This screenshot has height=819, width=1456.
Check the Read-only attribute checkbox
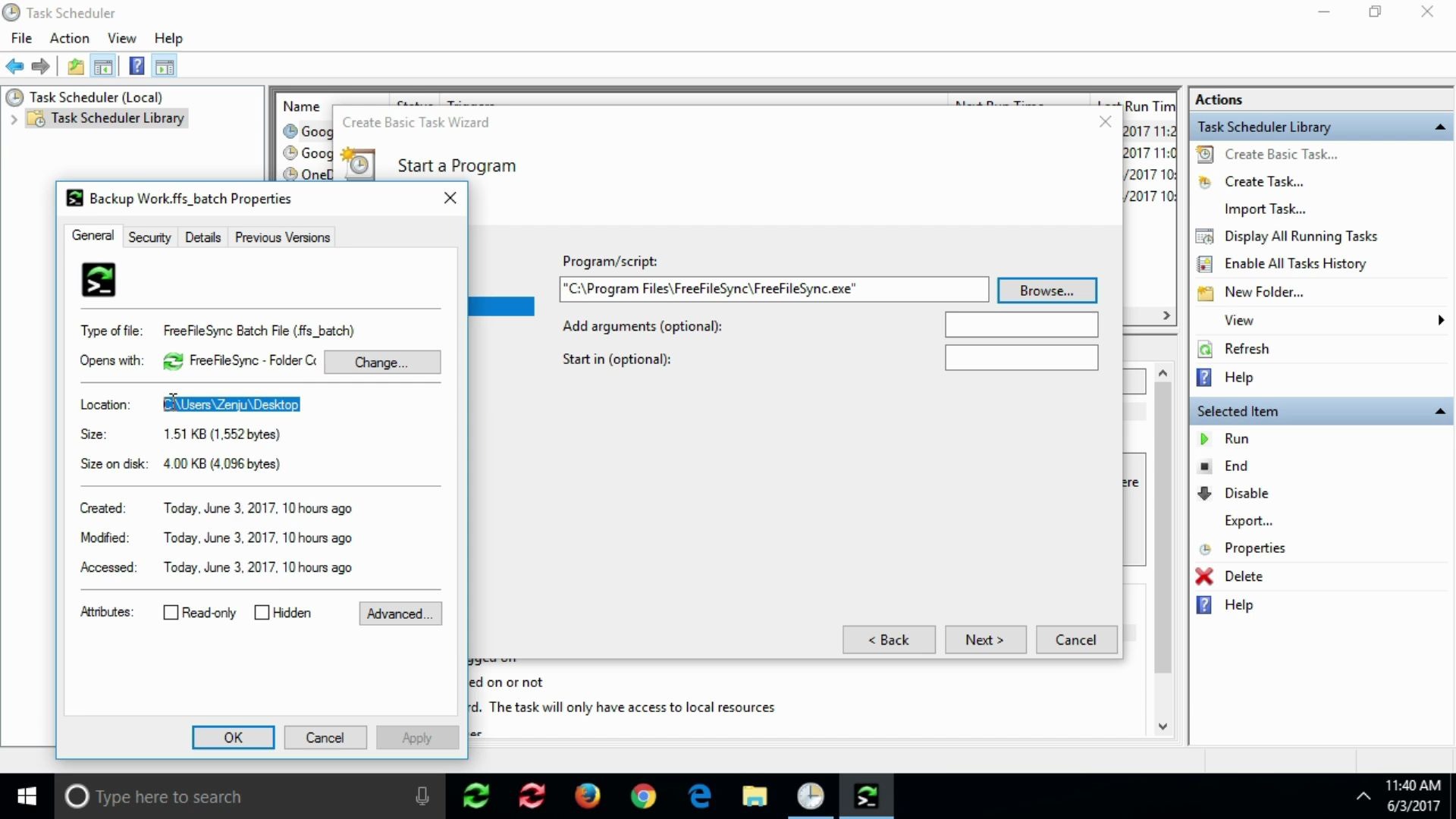(x=171, y=613)
